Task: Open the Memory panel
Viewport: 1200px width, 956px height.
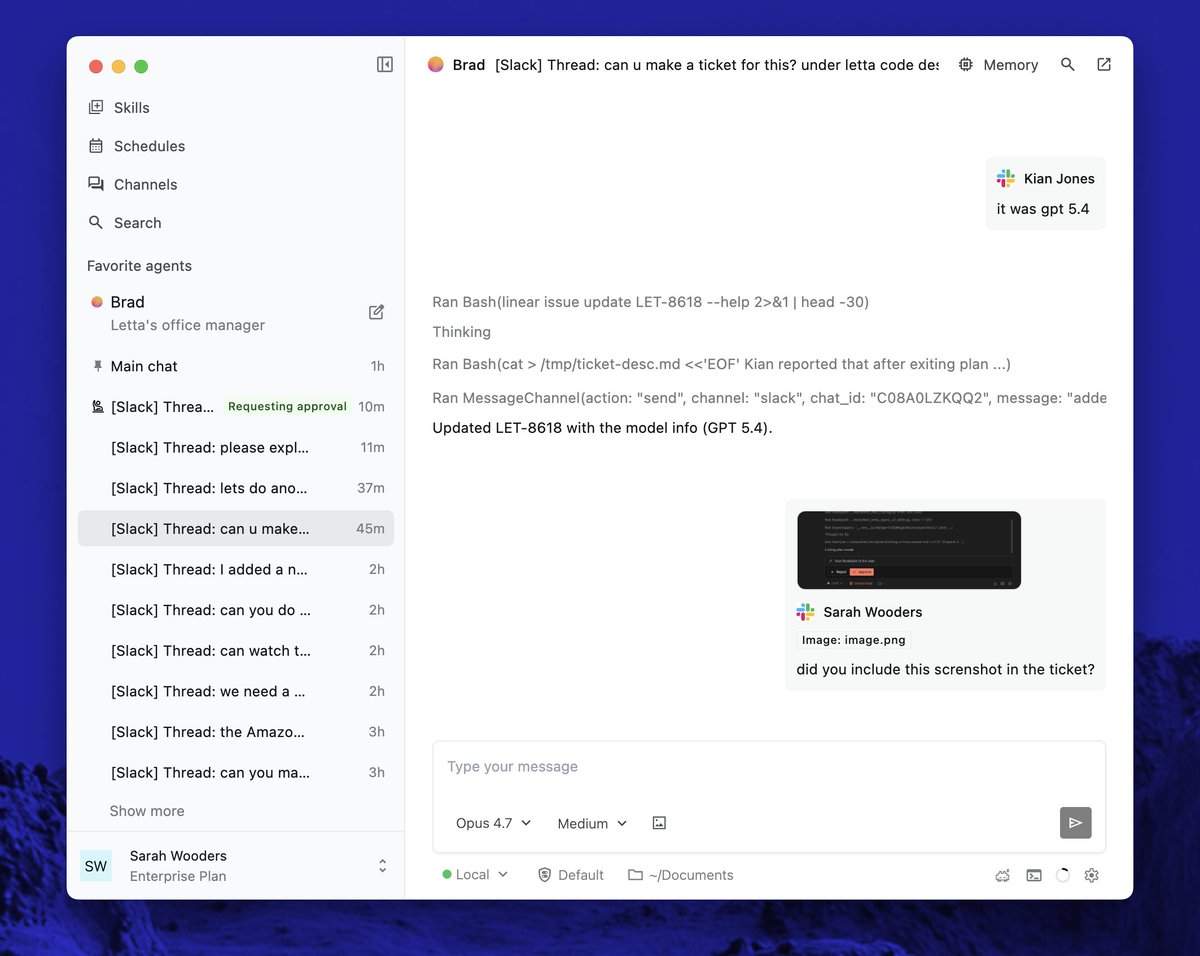Action: tap(998, 65)
